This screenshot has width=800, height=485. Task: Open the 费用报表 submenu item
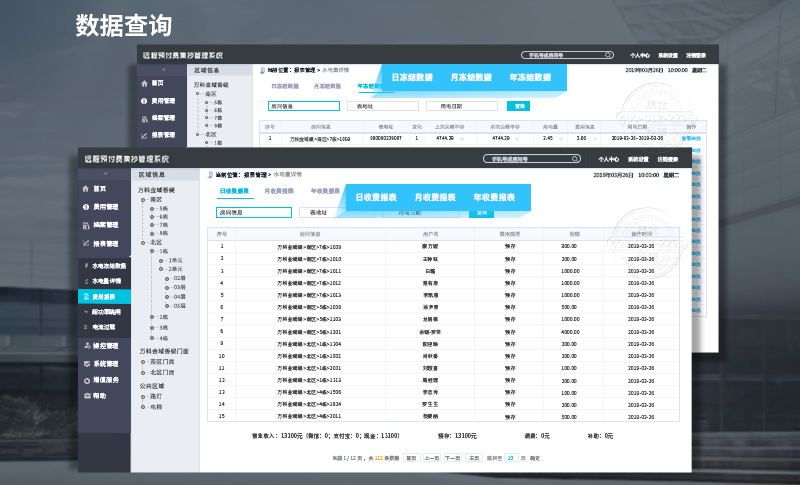pyautogui.click(x=104, y=297)
